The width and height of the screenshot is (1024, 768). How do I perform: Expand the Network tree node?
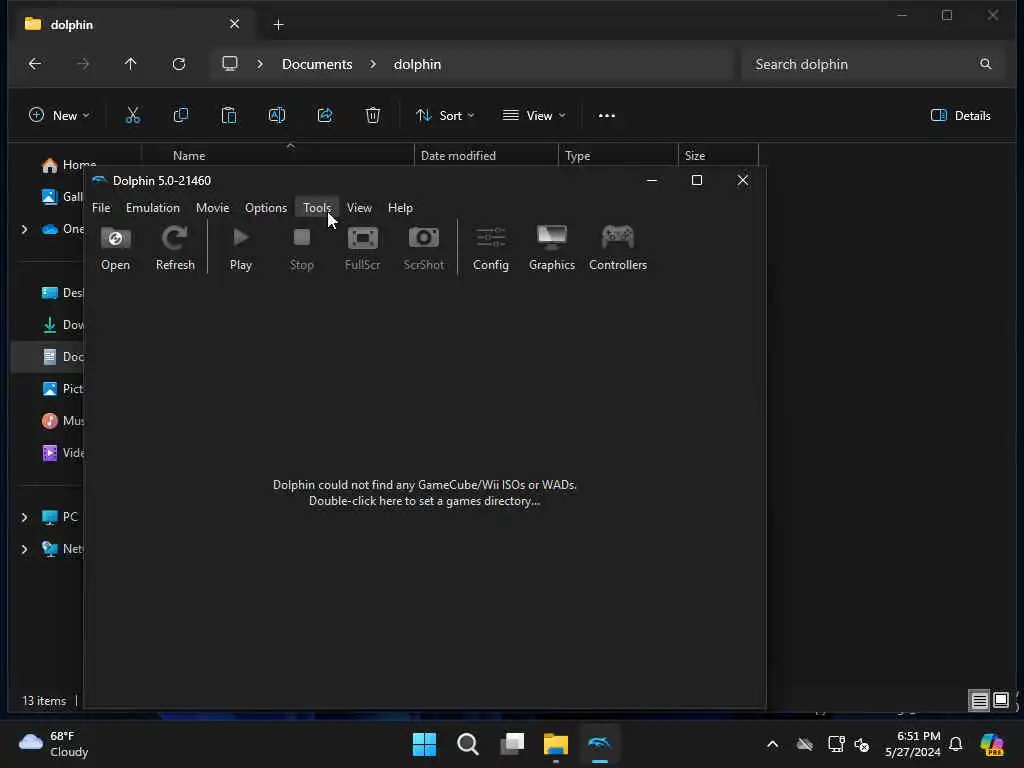click(x=25, y=549)
